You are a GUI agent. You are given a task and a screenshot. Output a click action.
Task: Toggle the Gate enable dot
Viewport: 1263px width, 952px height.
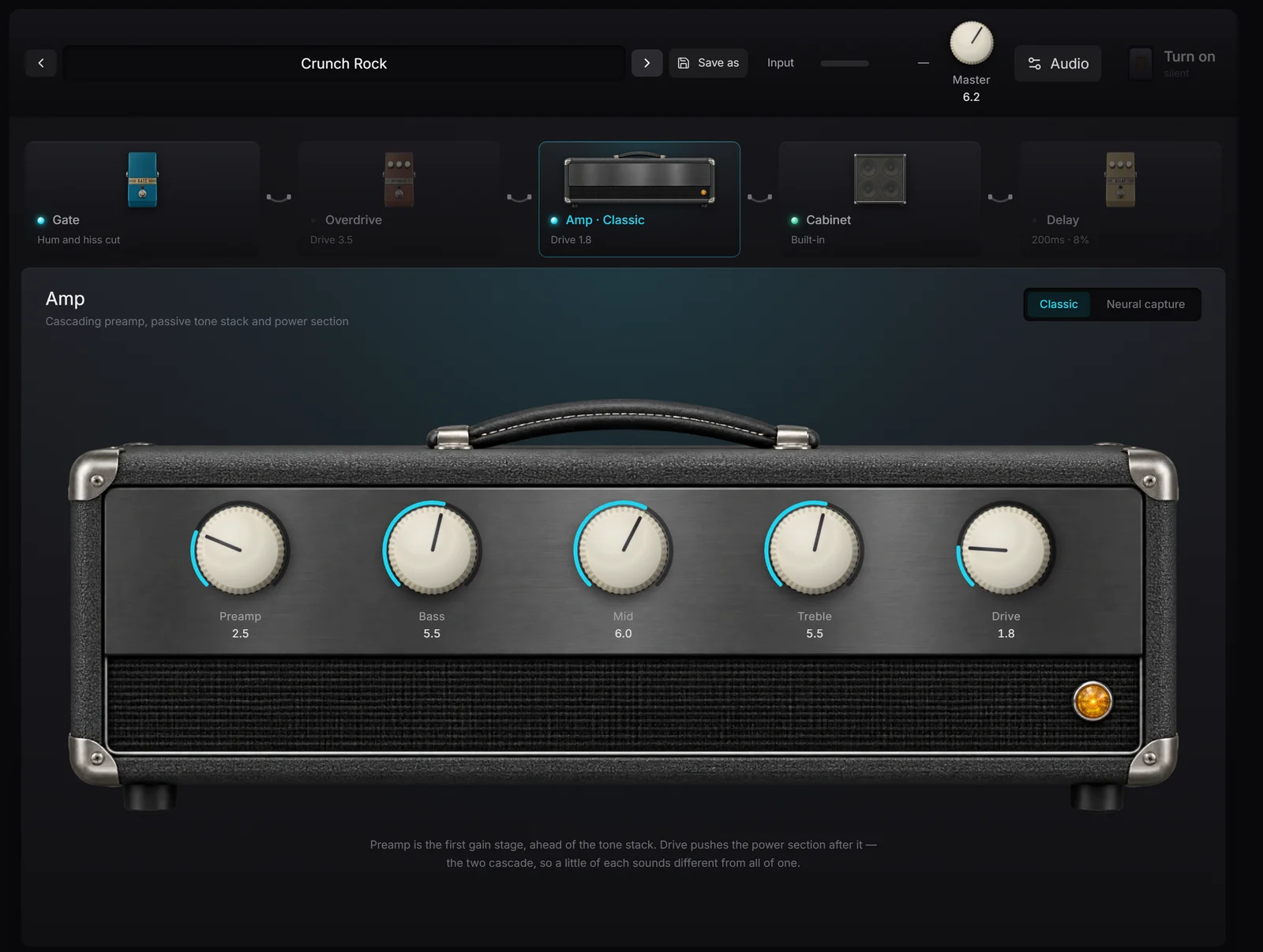click(x=41, y=220)
